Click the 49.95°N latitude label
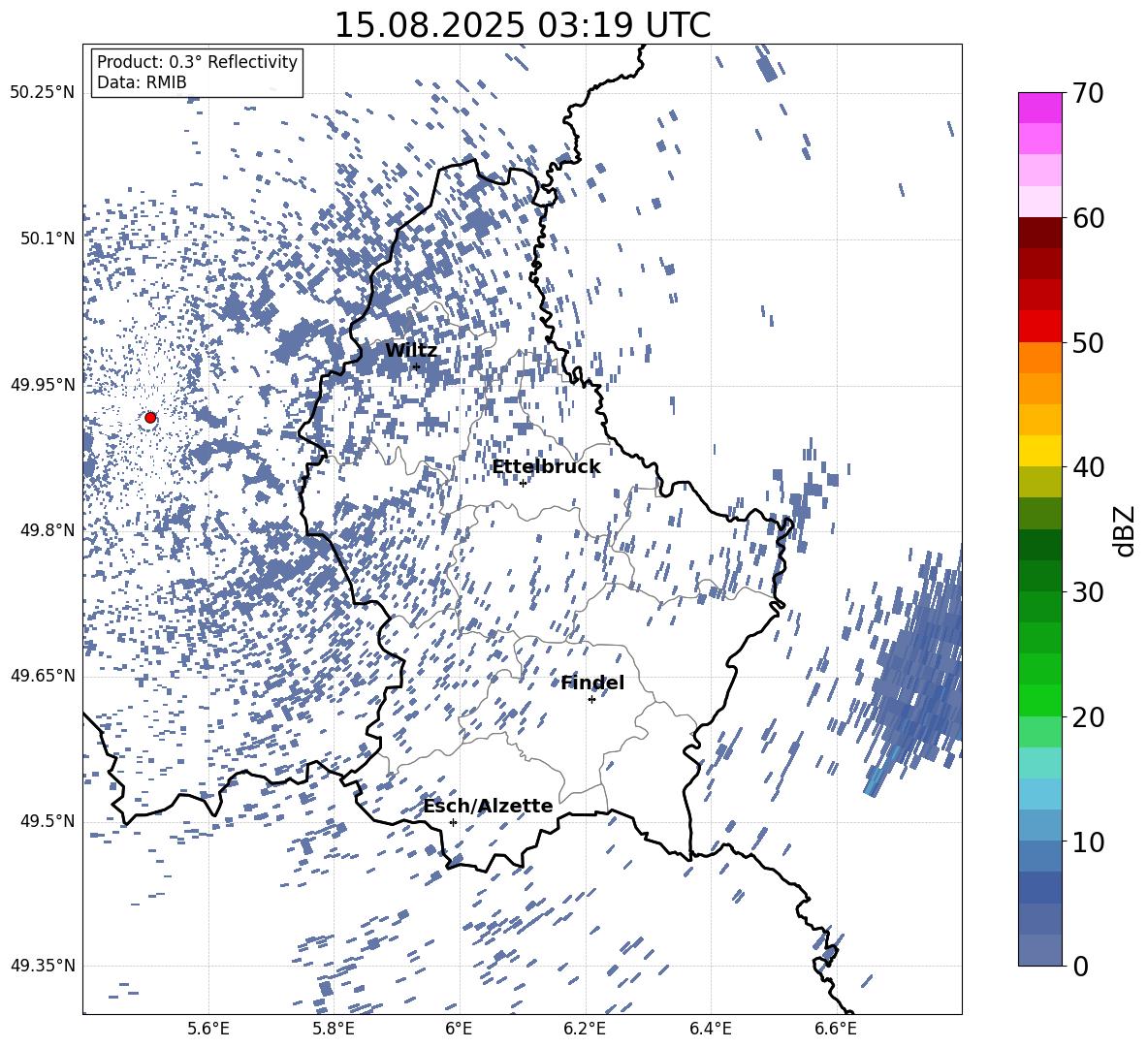The height and width of the screenshot is (1048, 1148). 43,385
